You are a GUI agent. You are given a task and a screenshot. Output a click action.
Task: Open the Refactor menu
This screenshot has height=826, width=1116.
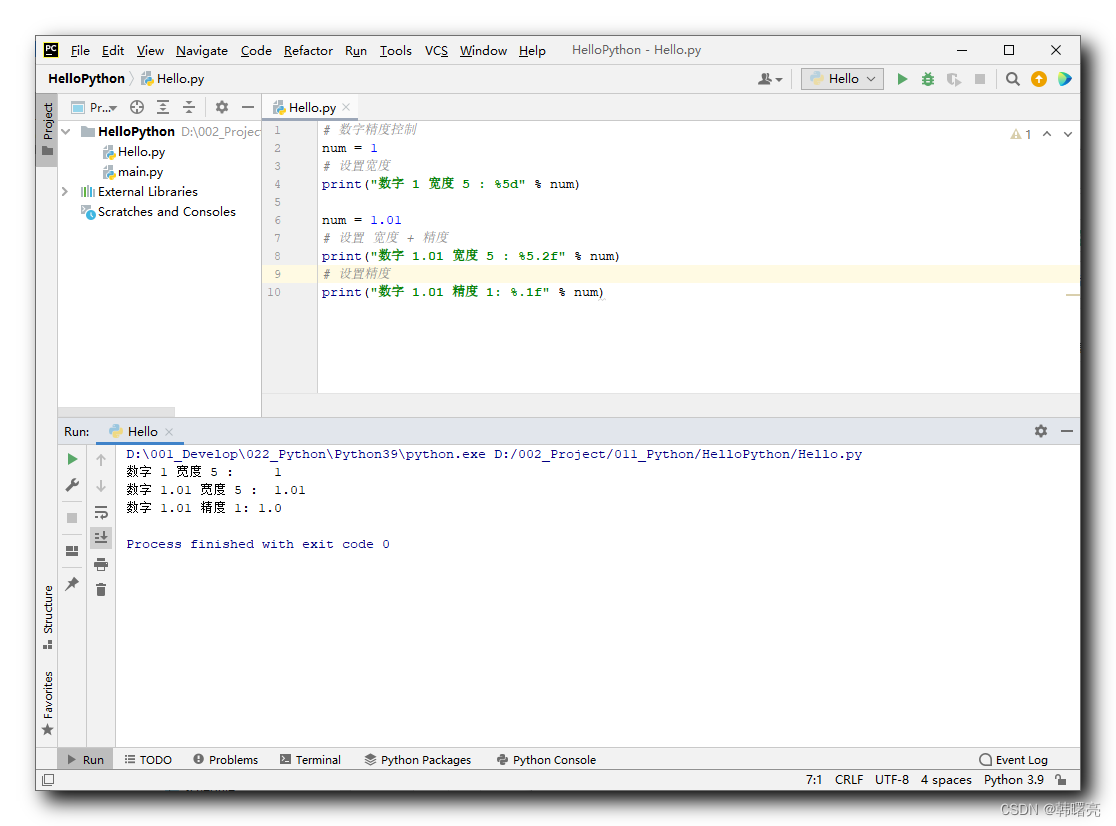308,50
